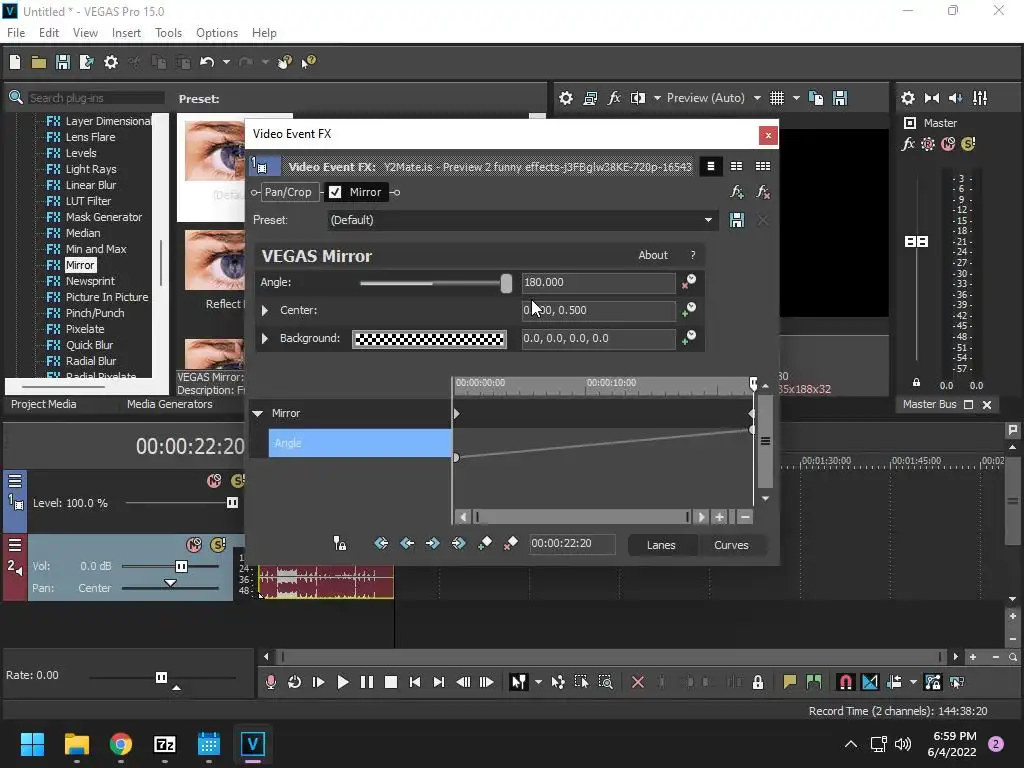This screenshot has width=1024, height=768.
Task: Open overlays grid dropdown arrow in preview
Action: click(796, 98)
